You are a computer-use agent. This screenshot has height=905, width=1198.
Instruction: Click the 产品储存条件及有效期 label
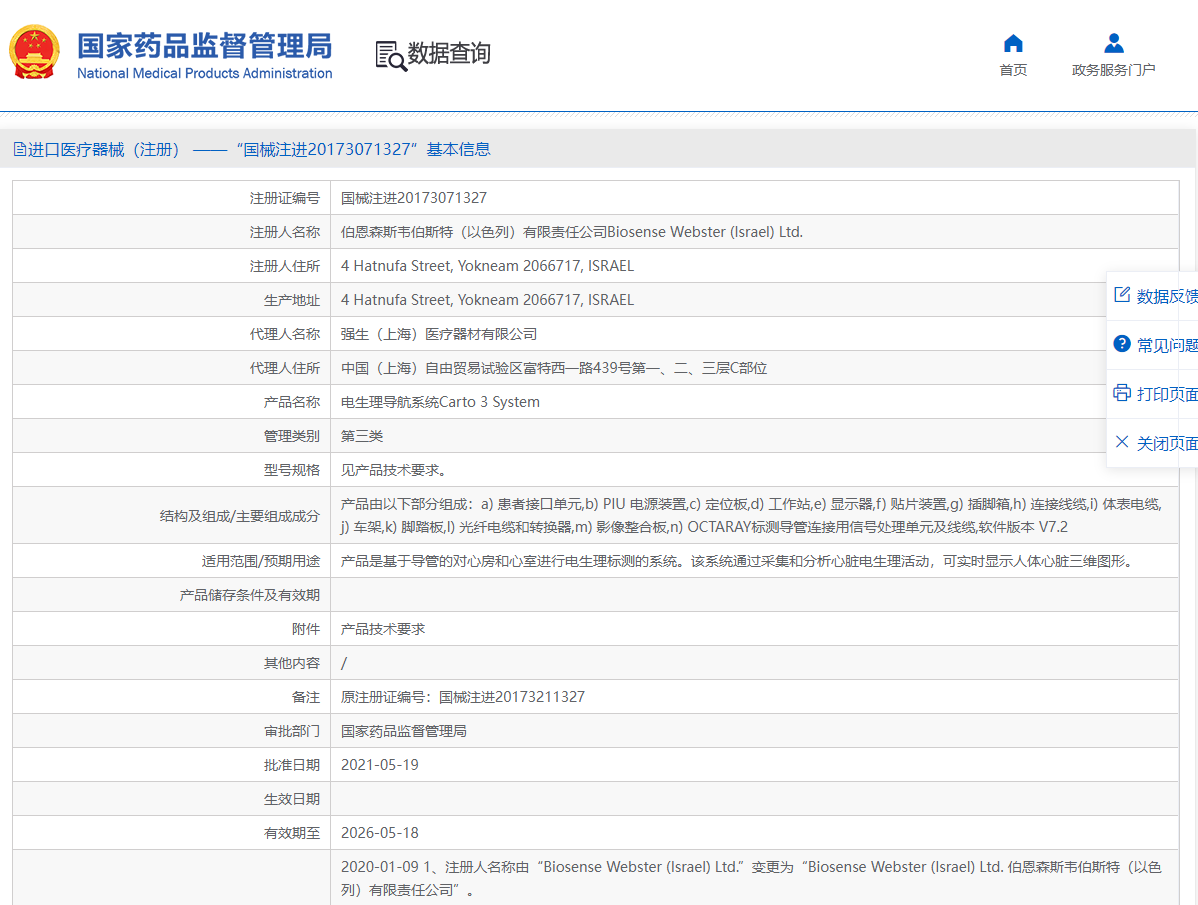point(249,595)
